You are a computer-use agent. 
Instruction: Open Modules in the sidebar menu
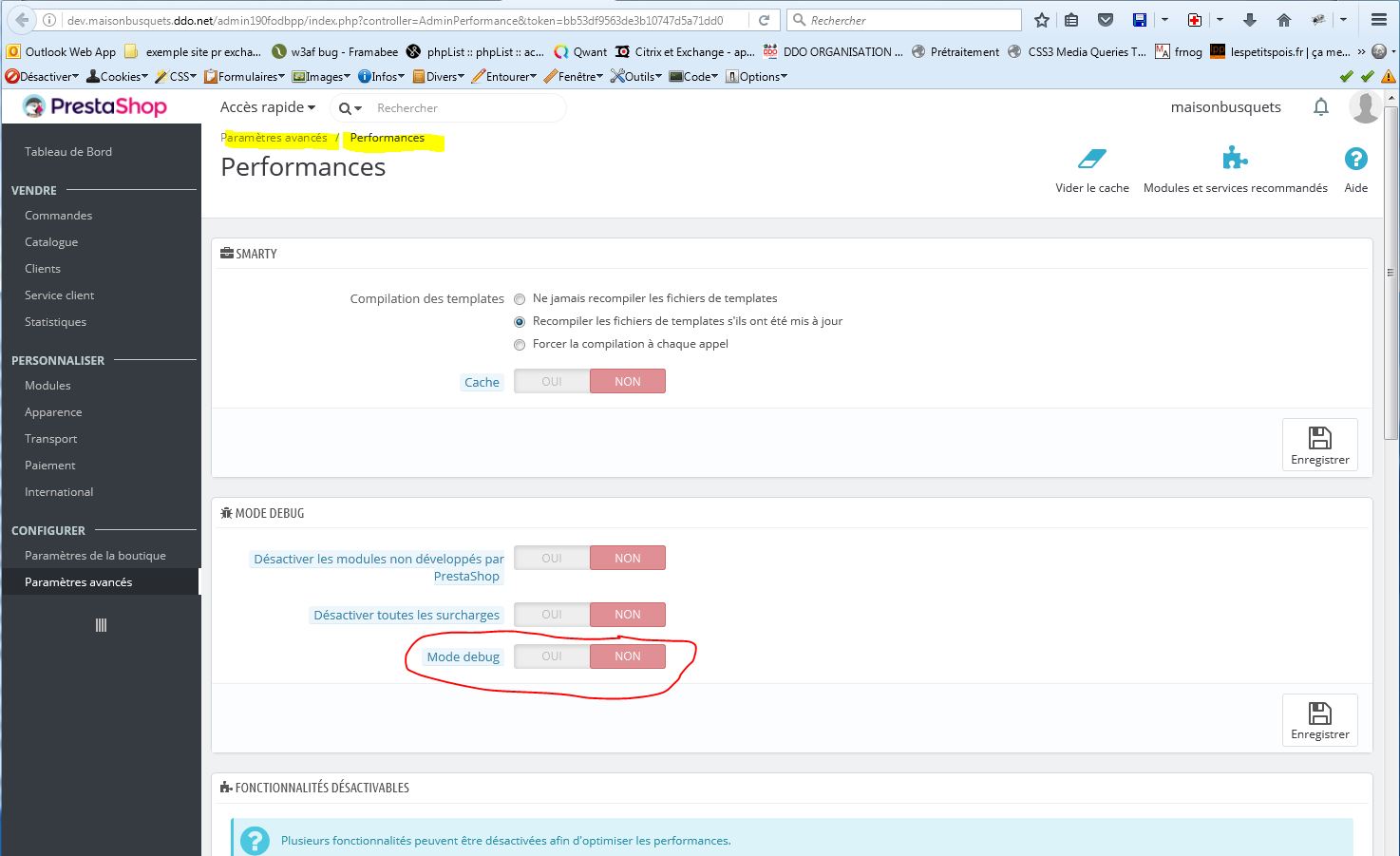pos(47,386)
